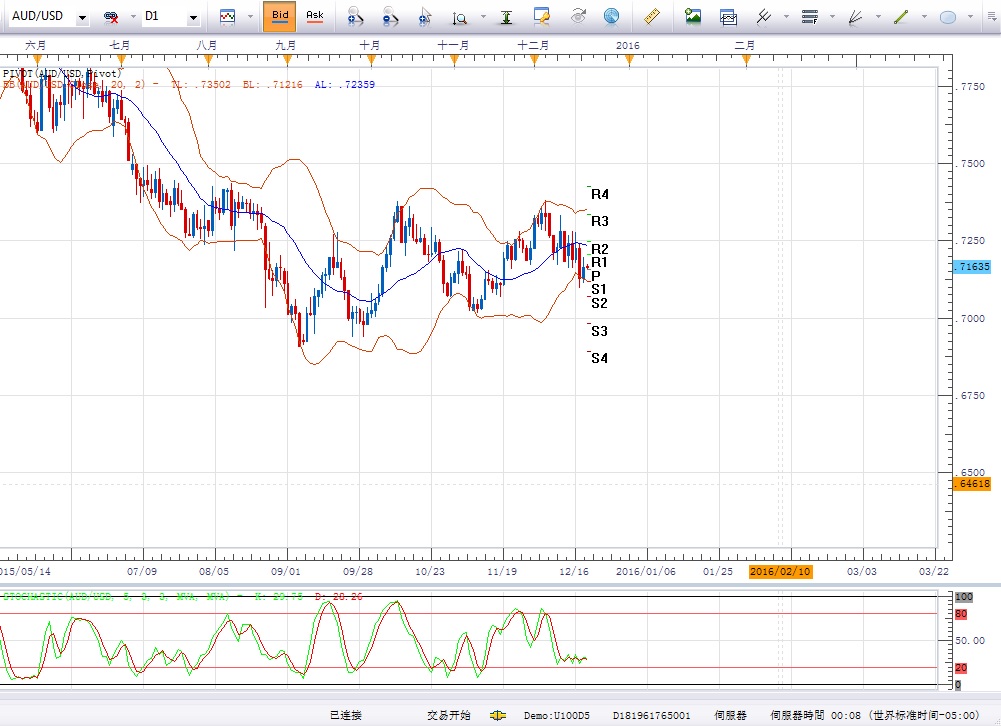The image size is (1001, 726).
Task: Select the ruler measurement tool
Action: [652, 16]
